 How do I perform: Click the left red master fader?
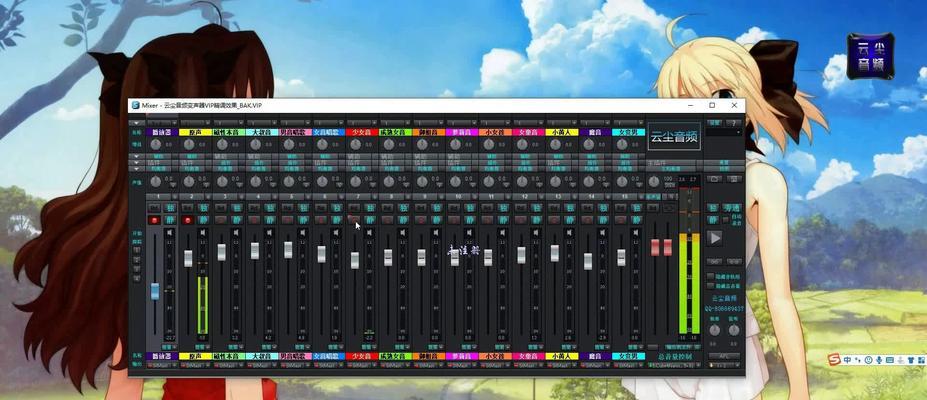point(655,248)
